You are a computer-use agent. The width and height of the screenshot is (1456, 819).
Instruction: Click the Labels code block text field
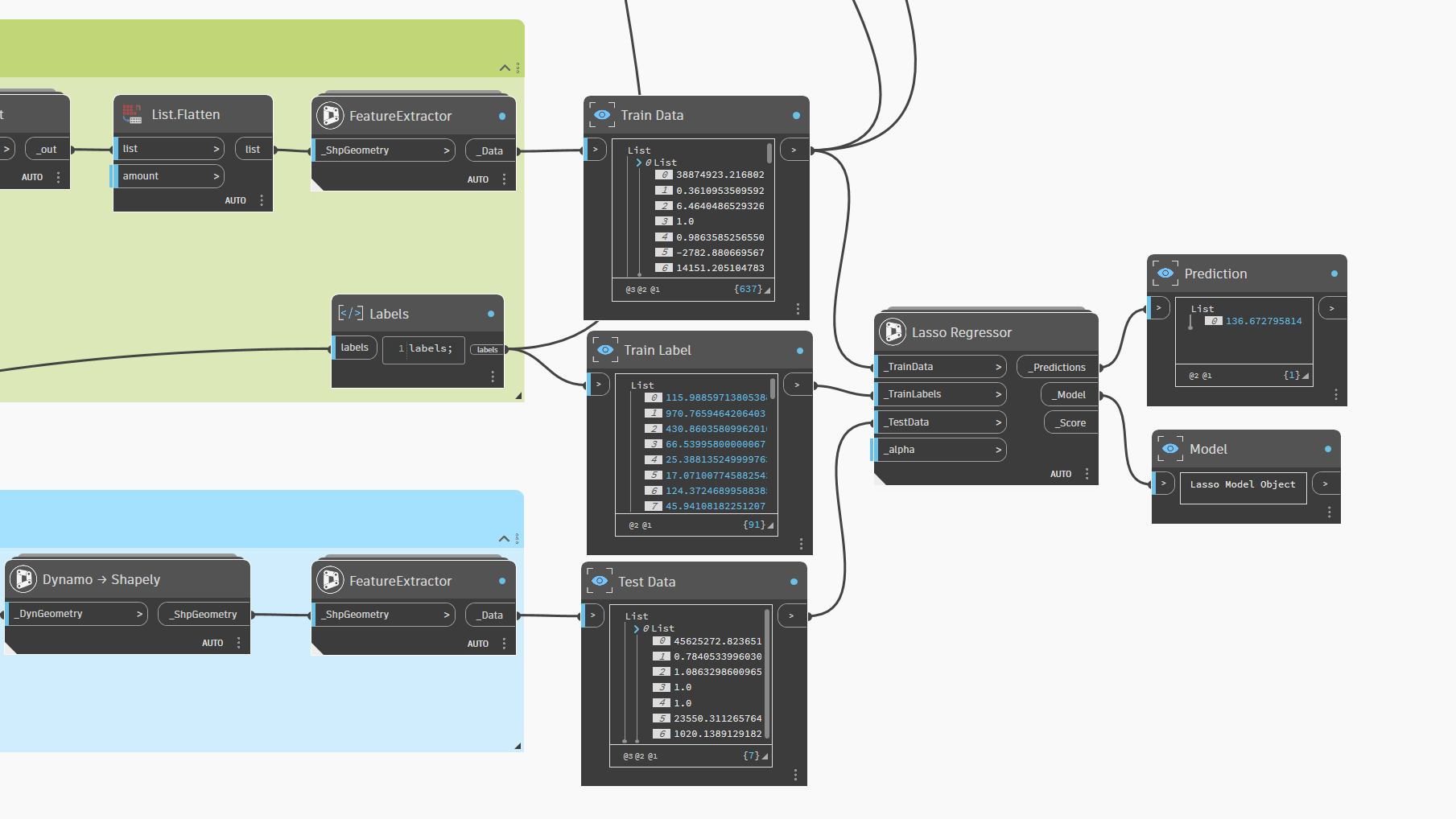coord(423,349)
